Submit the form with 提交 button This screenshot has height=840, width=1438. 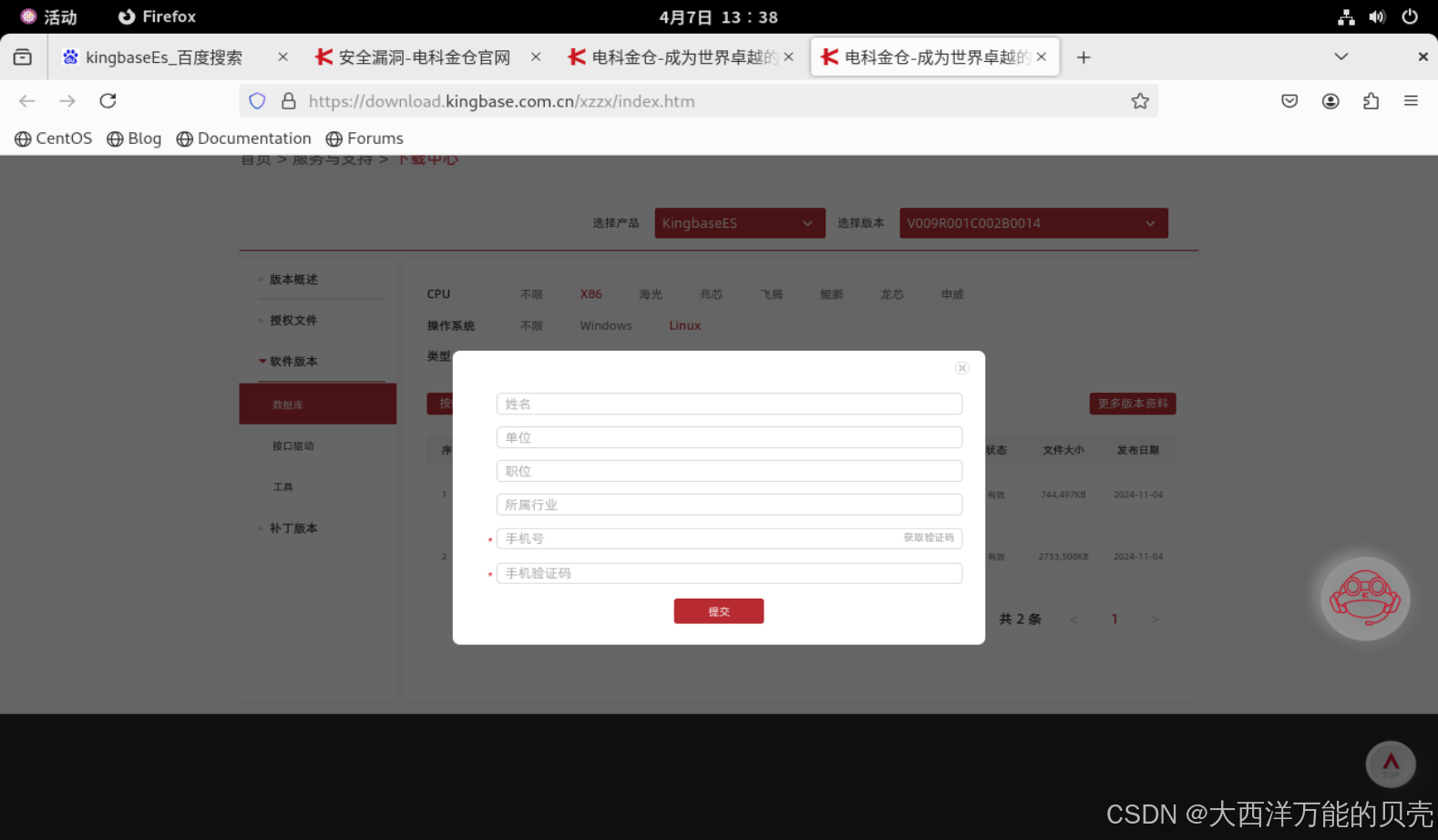(719, 611)
